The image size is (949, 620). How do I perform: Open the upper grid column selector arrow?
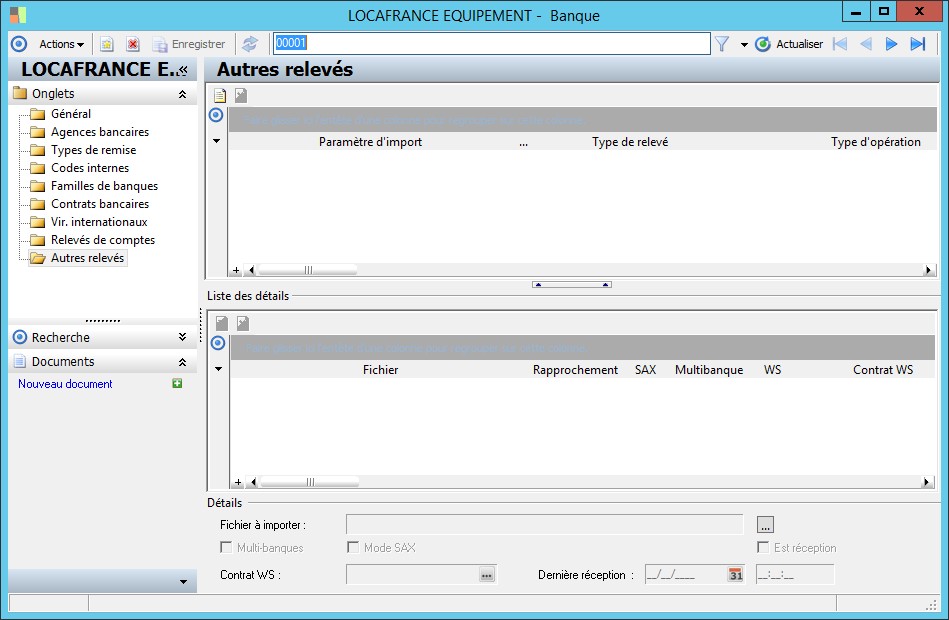point(217,141)
